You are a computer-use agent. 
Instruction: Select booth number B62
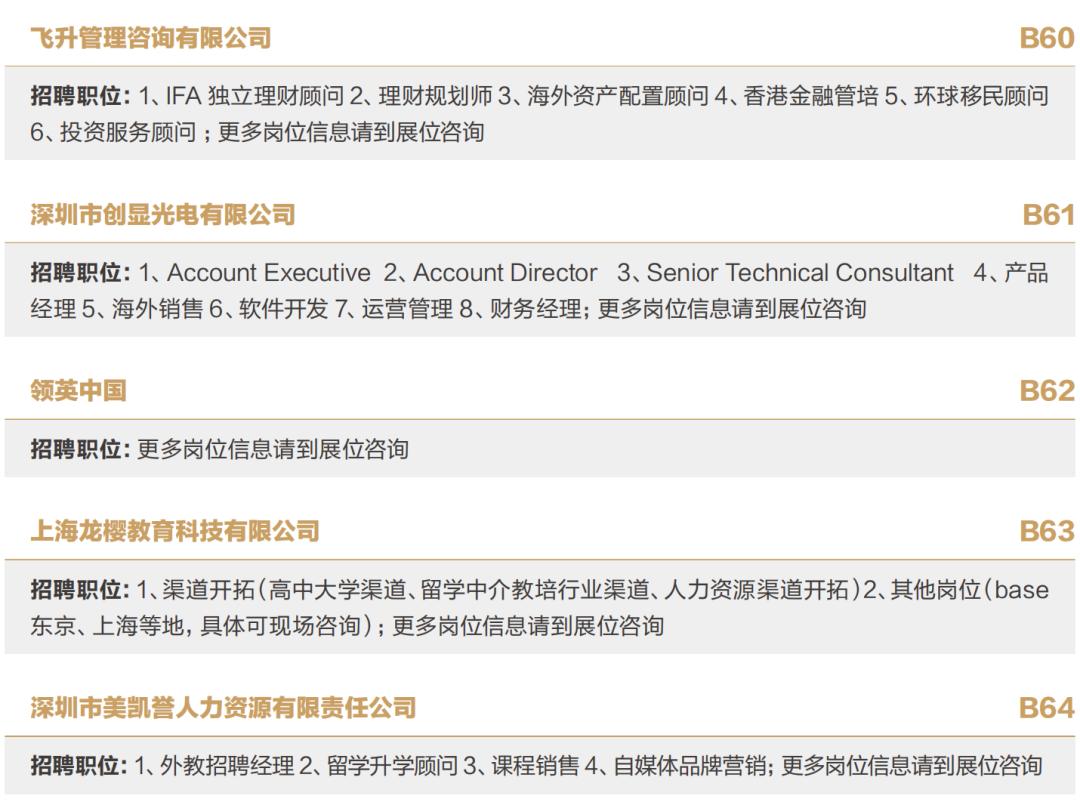pos(1046,391)
